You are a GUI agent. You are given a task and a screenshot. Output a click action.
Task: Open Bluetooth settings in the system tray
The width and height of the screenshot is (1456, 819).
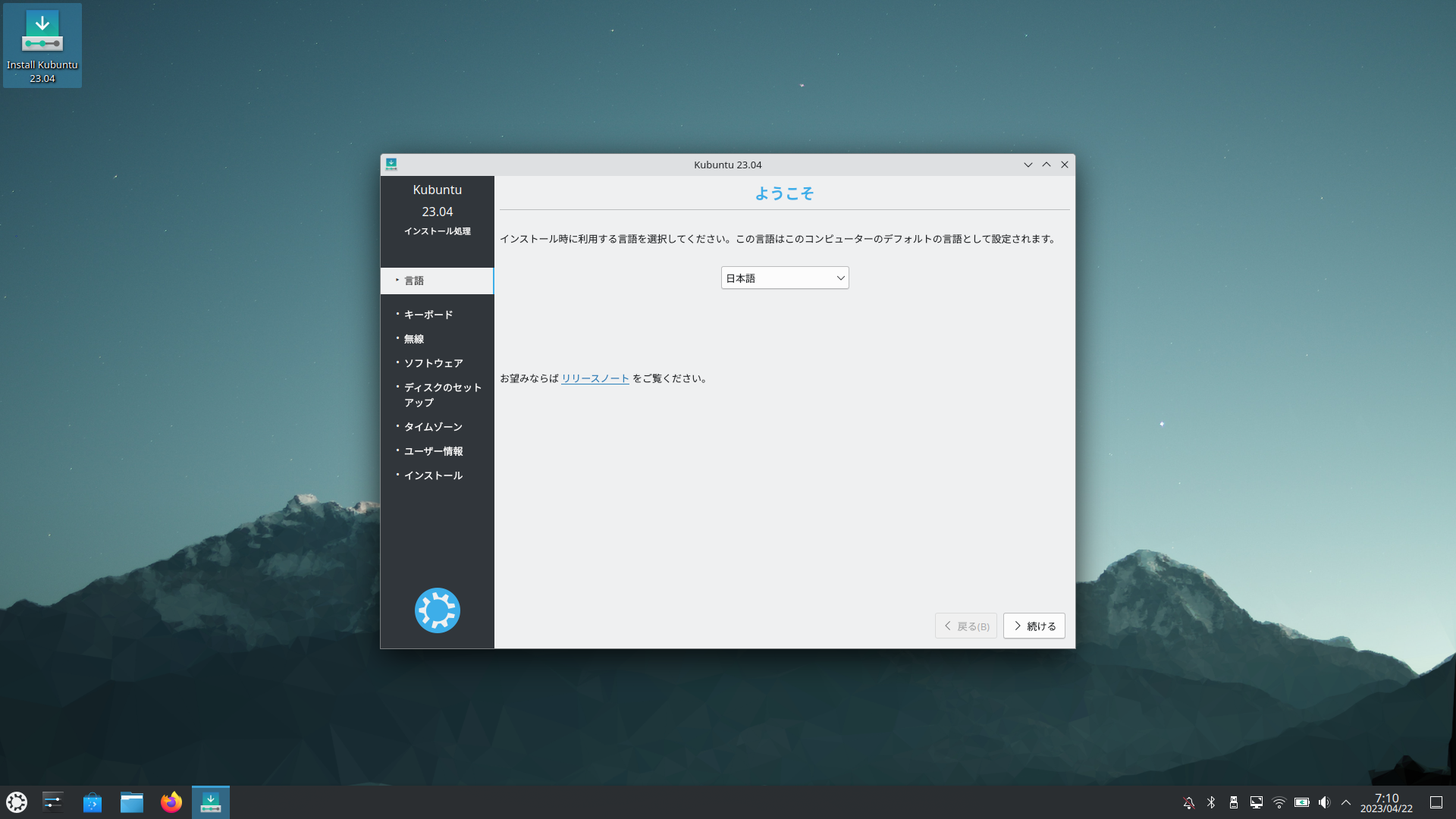click(x=1211, y=802)
